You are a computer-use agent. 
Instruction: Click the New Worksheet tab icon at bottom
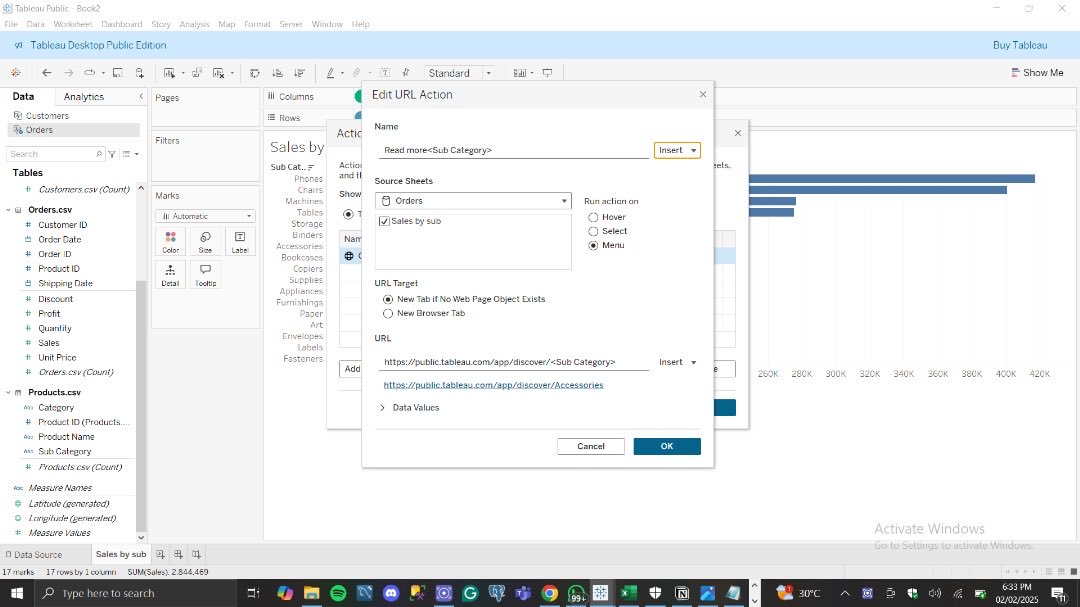(160, 554)
